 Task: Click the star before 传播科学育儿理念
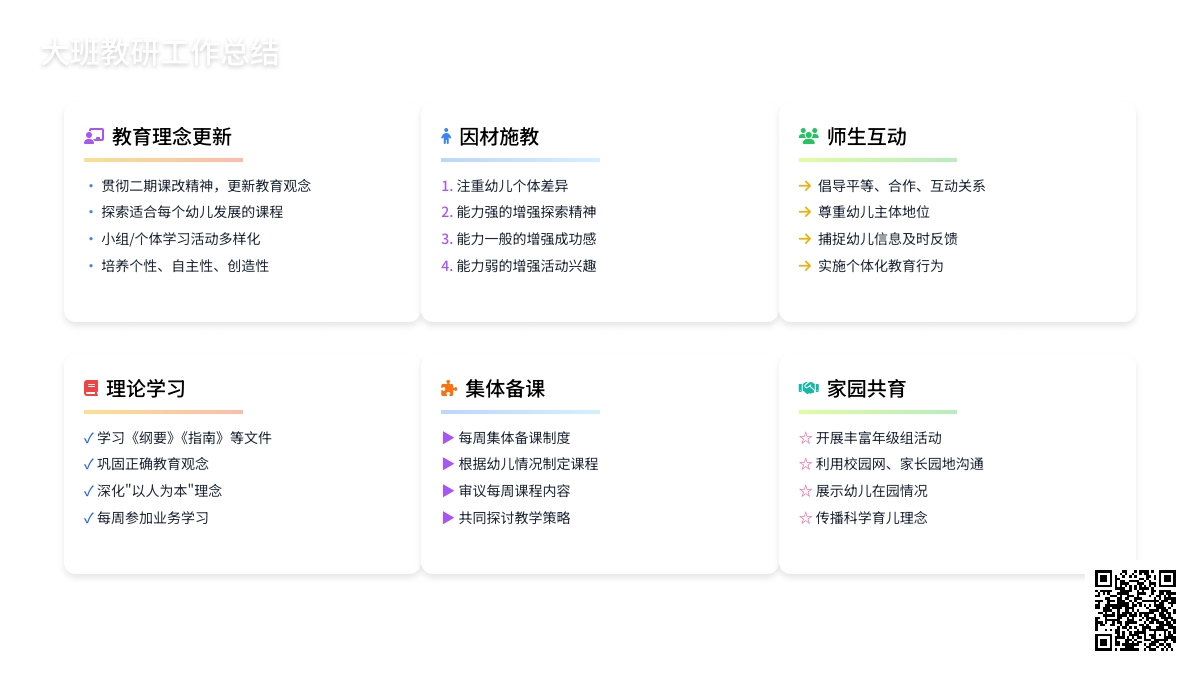click(x=805, y=518)
